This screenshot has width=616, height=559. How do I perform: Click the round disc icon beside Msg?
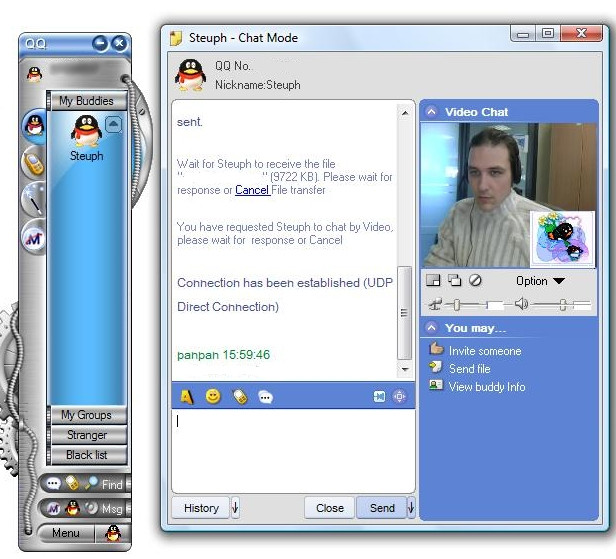(92, 508)
